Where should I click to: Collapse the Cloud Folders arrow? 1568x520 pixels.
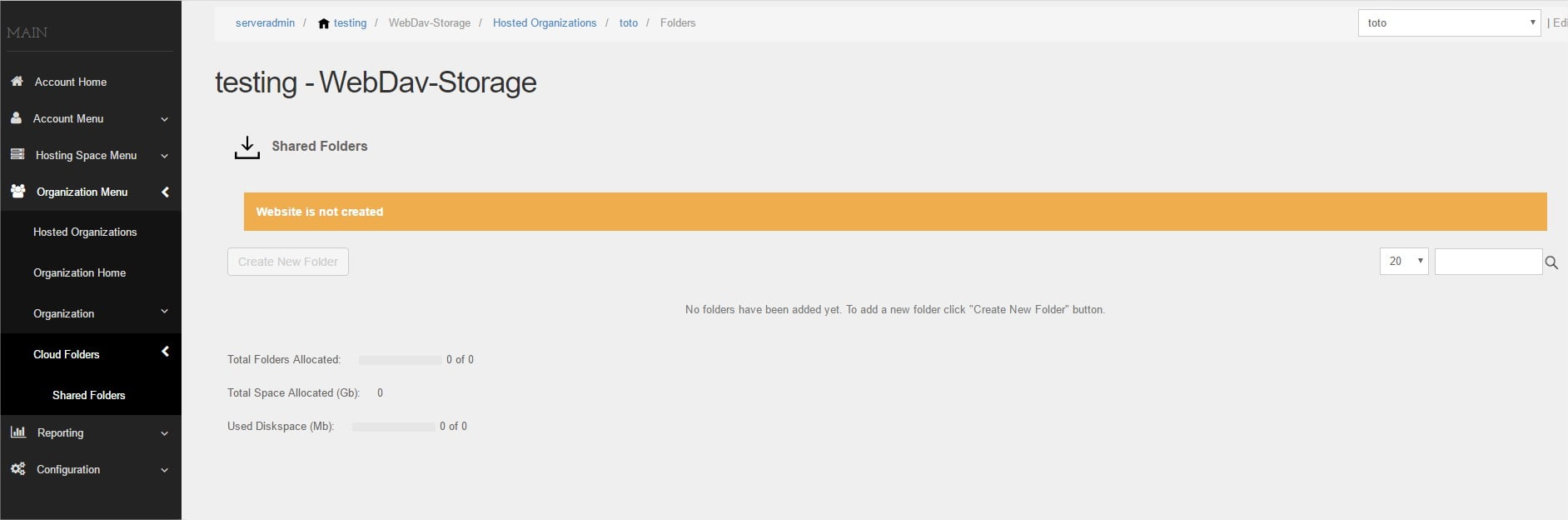click(x=165, y=352)
